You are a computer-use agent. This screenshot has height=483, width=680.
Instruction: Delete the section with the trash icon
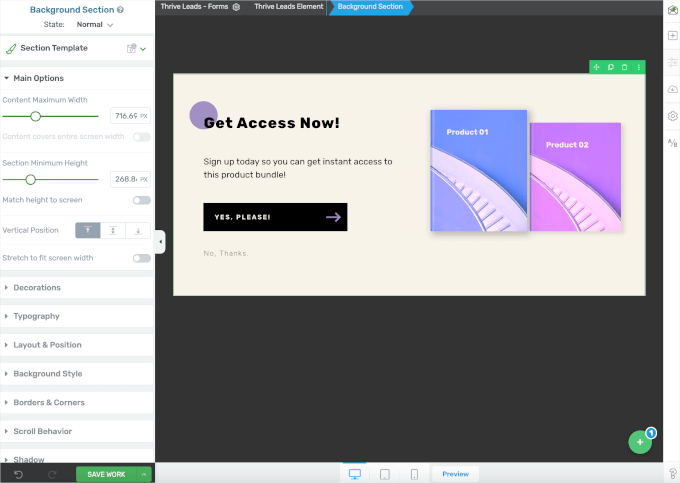(x=624, y=67)
